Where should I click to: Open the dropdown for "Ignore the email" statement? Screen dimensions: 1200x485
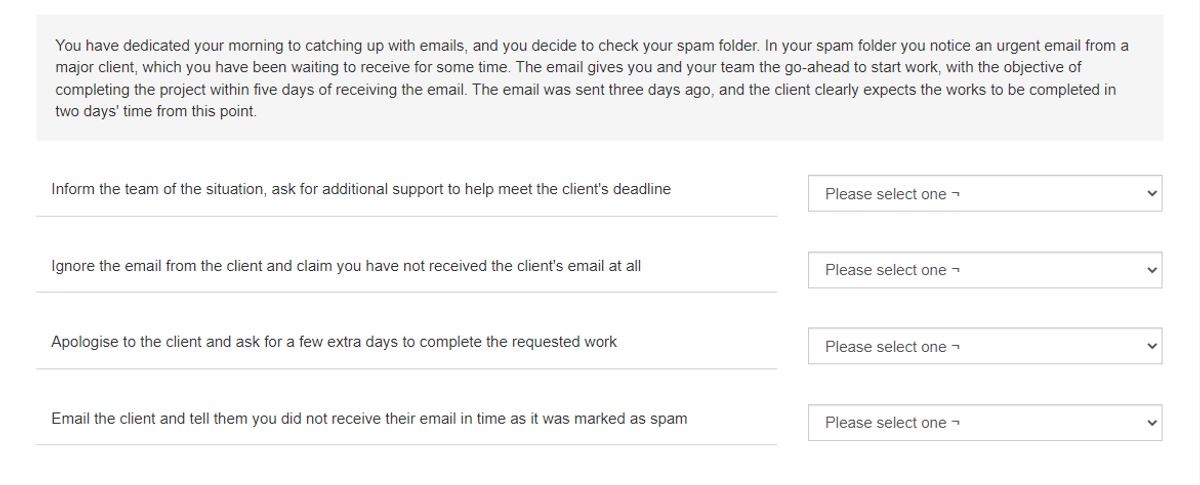coord(984,270)
